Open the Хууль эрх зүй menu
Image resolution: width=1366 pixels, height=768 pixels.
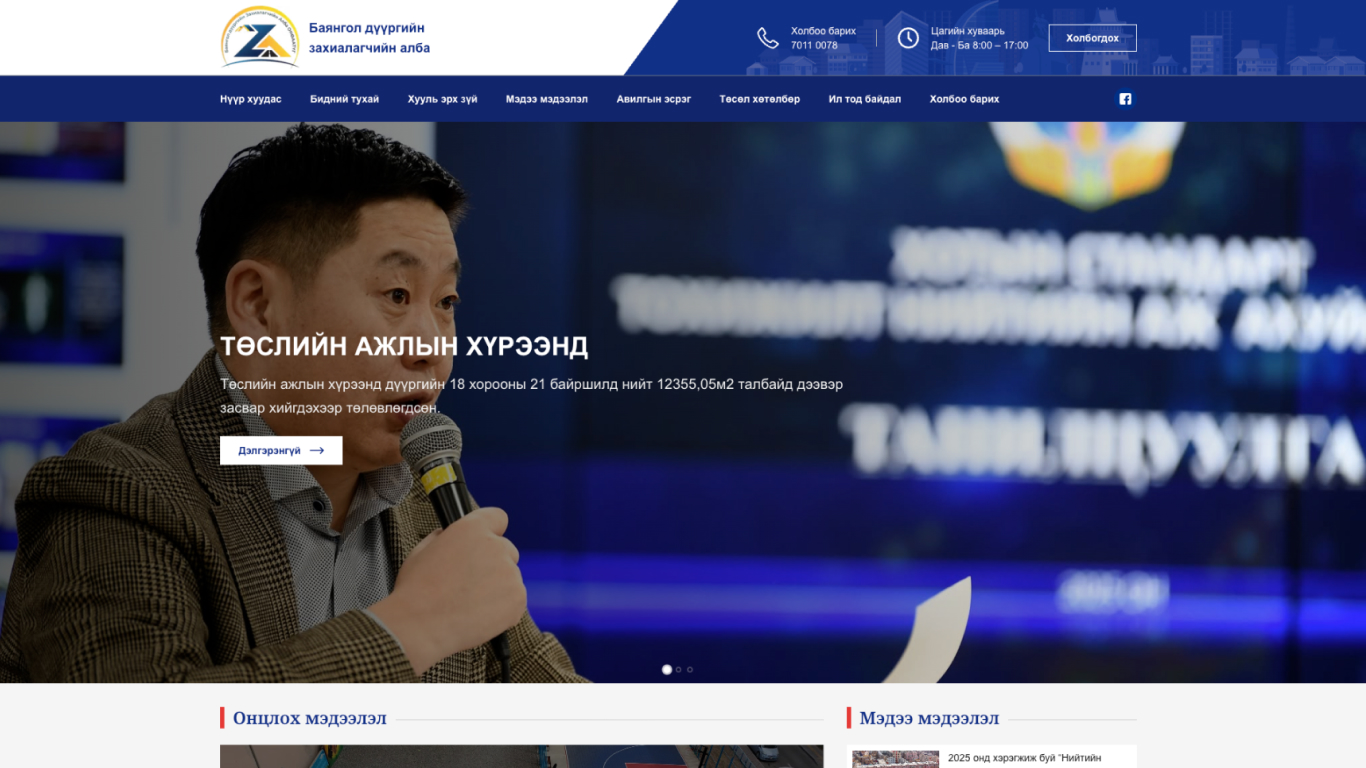(442, 99)
